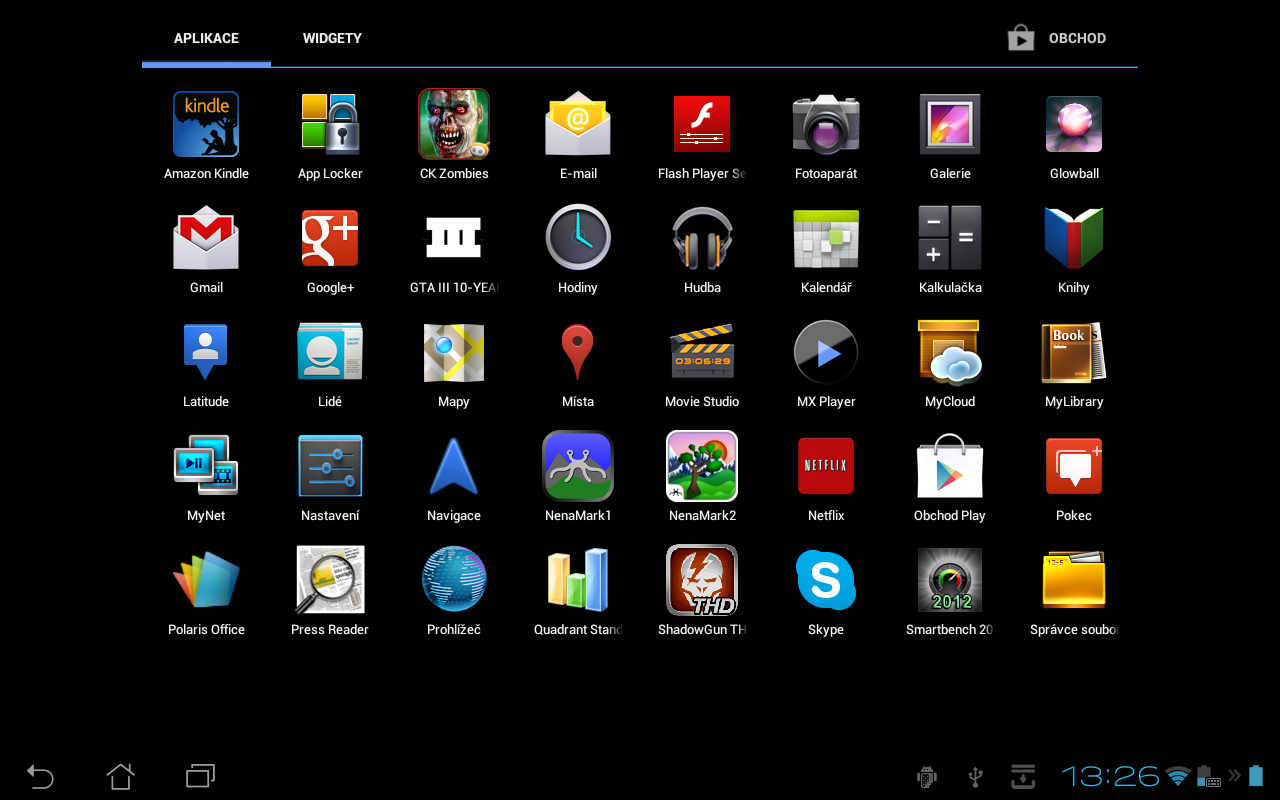Launch MyLibrary
This screenshot has width=1280, height=800.
(1074, 352)
